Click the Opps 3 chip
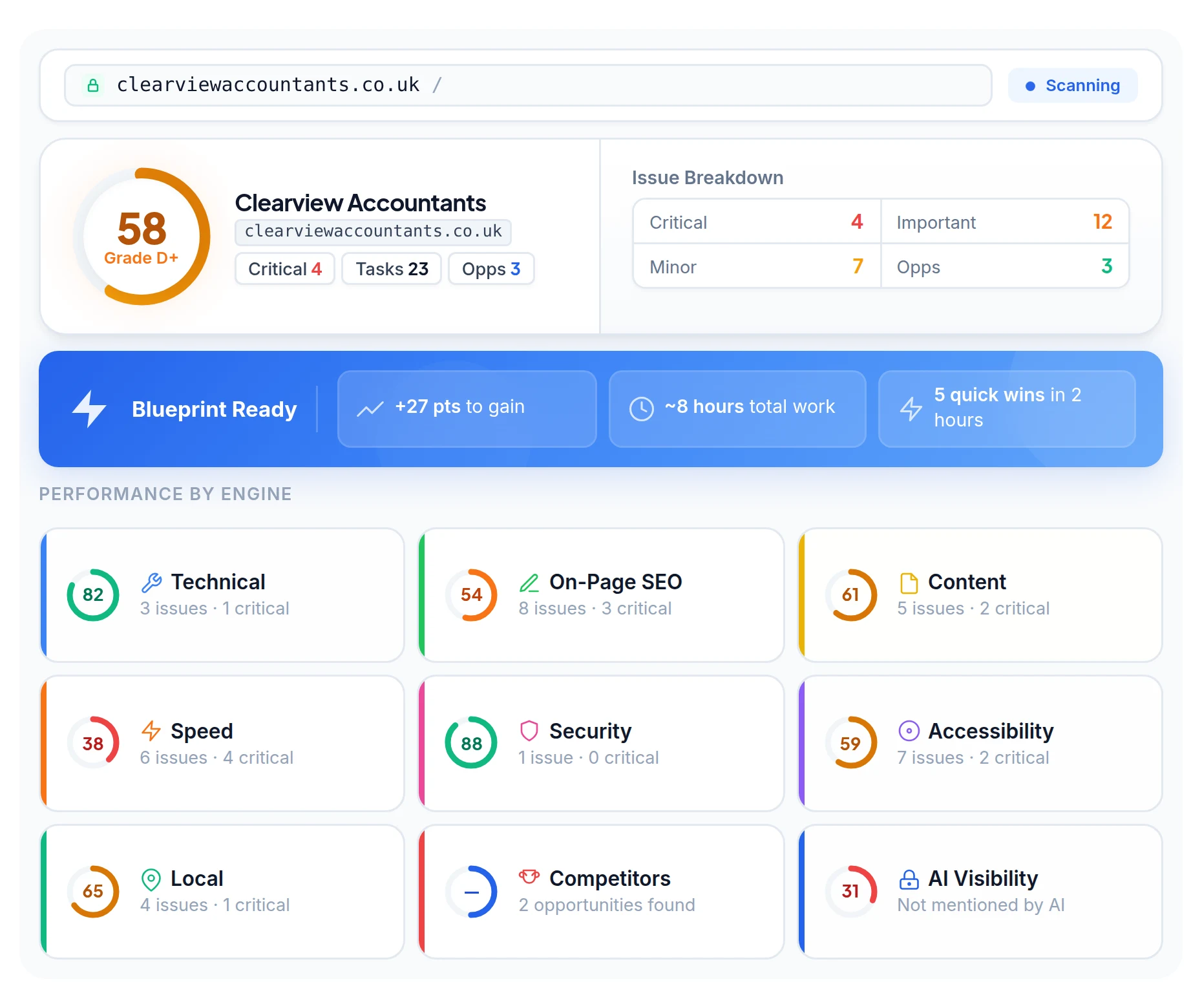Screen dimensions: 1202x1008 491,269
